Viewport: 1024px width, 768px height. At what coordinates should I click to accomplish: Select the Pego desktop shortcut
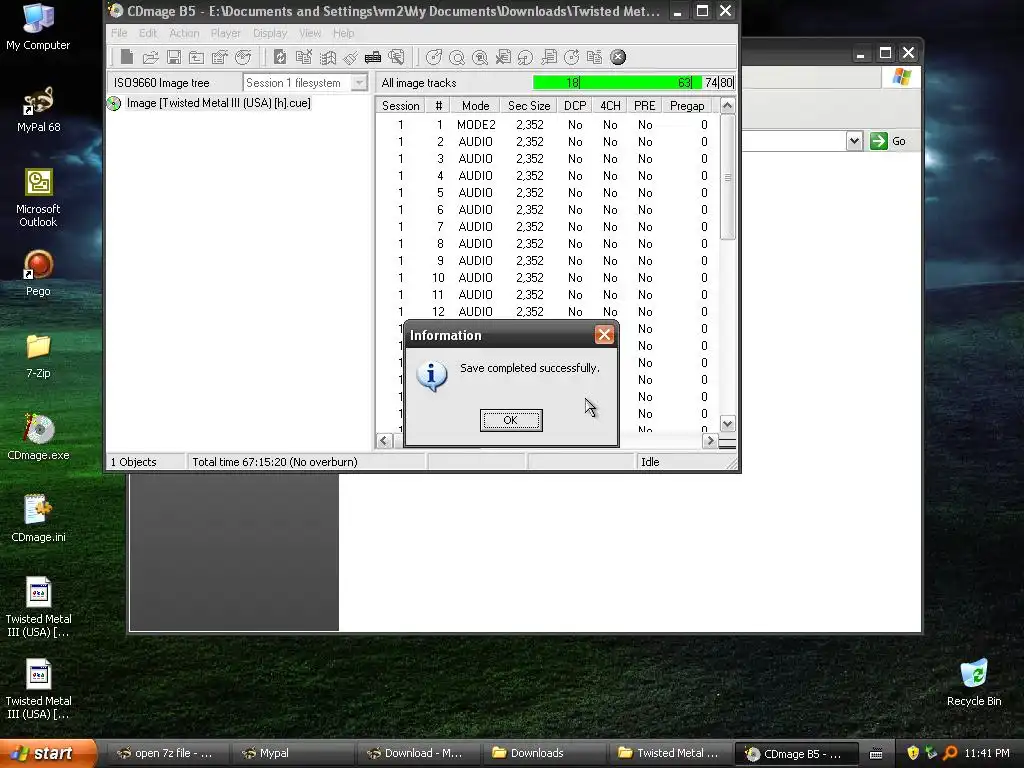click(x=39, y=273)
